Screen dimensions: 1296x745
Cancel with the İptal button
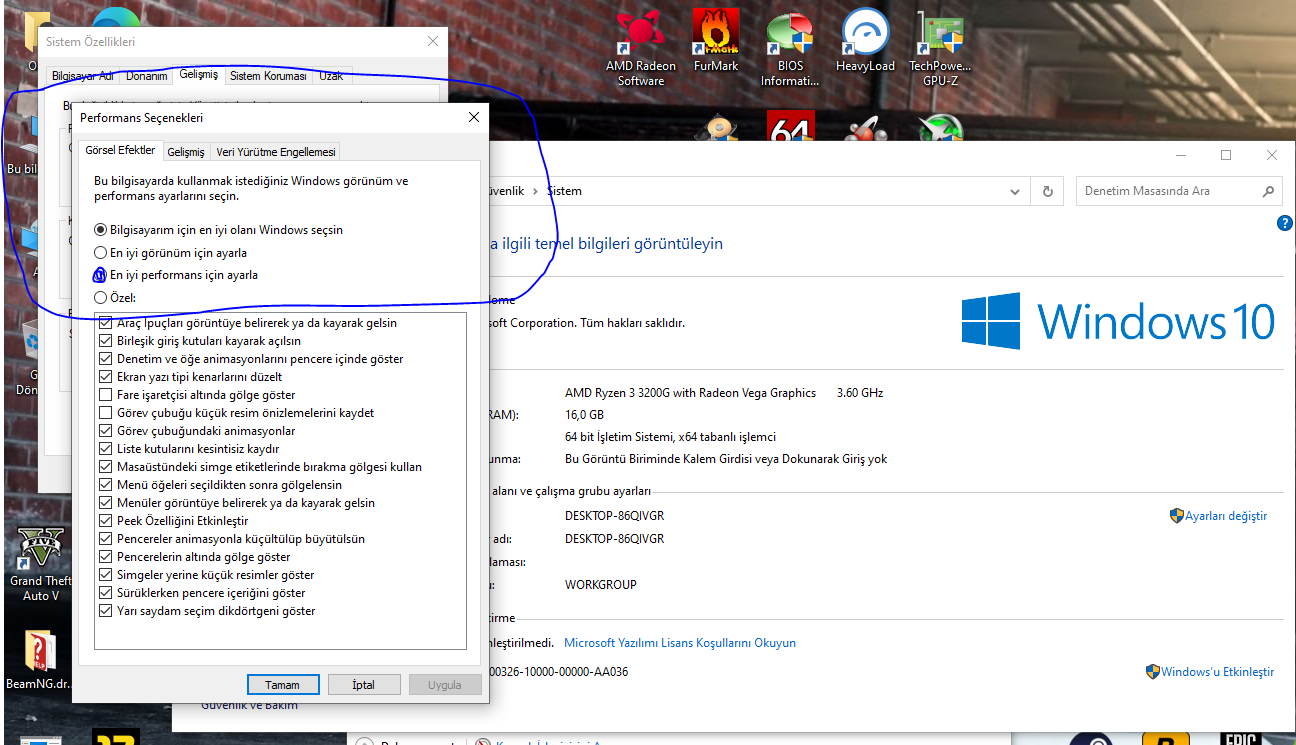364,685
